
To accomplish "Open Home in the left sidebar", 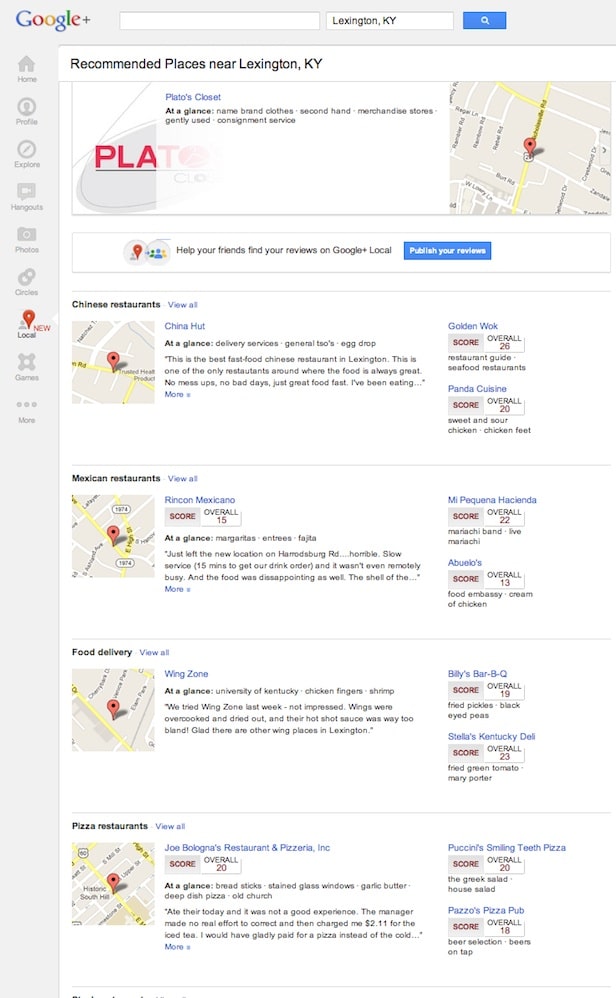I will click(x=27, y=68).
